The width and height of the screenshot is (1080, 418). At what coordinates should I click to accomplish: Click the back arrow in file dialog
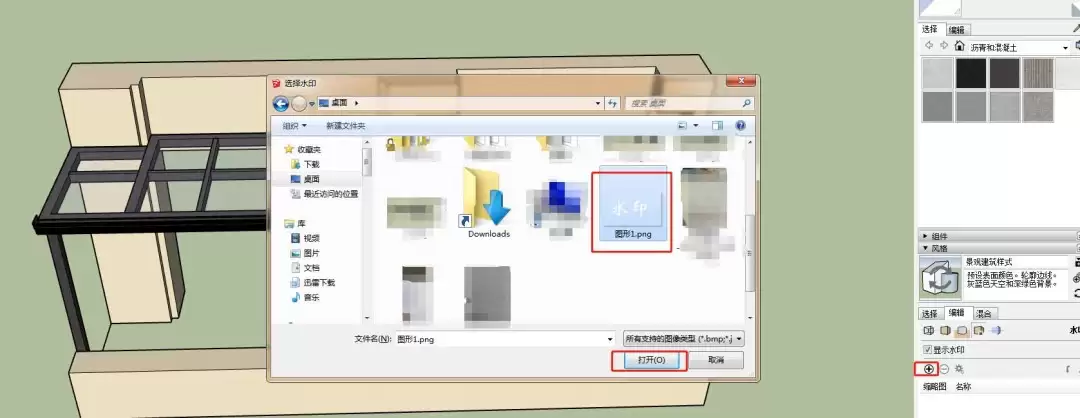(280, 103)
